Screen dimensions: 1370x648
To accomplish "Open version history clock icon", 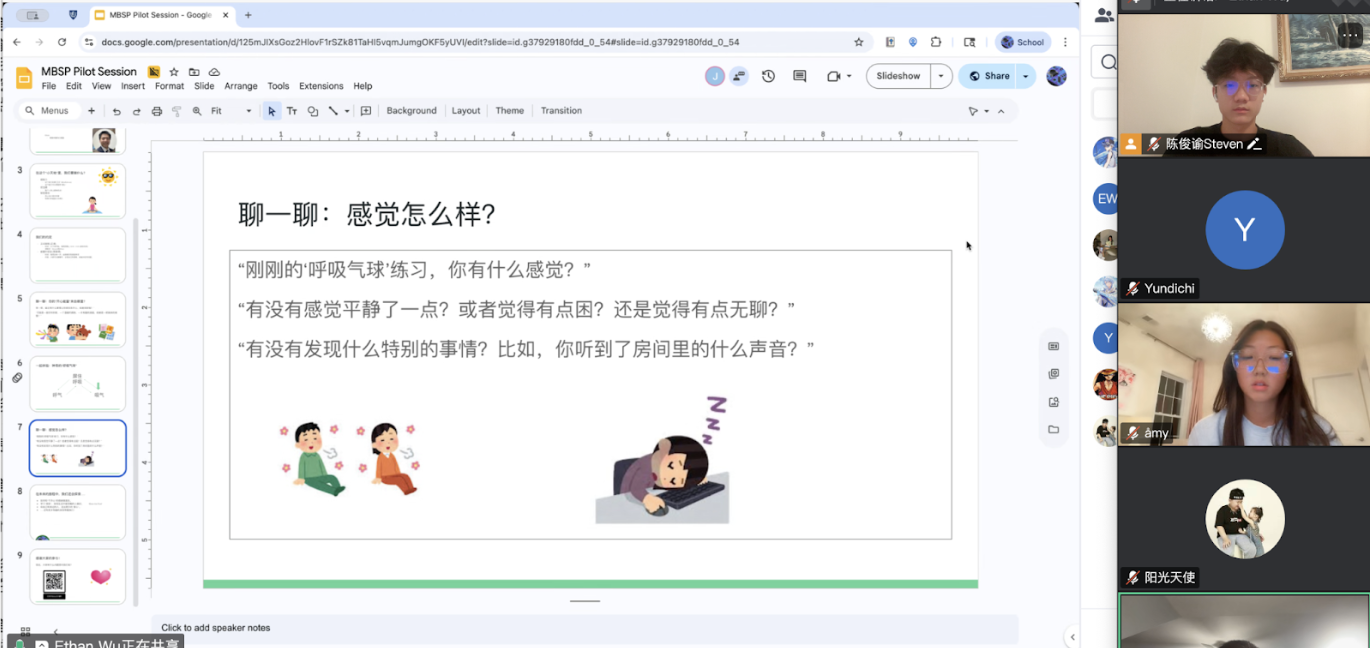I will click(x=768, y=76).
